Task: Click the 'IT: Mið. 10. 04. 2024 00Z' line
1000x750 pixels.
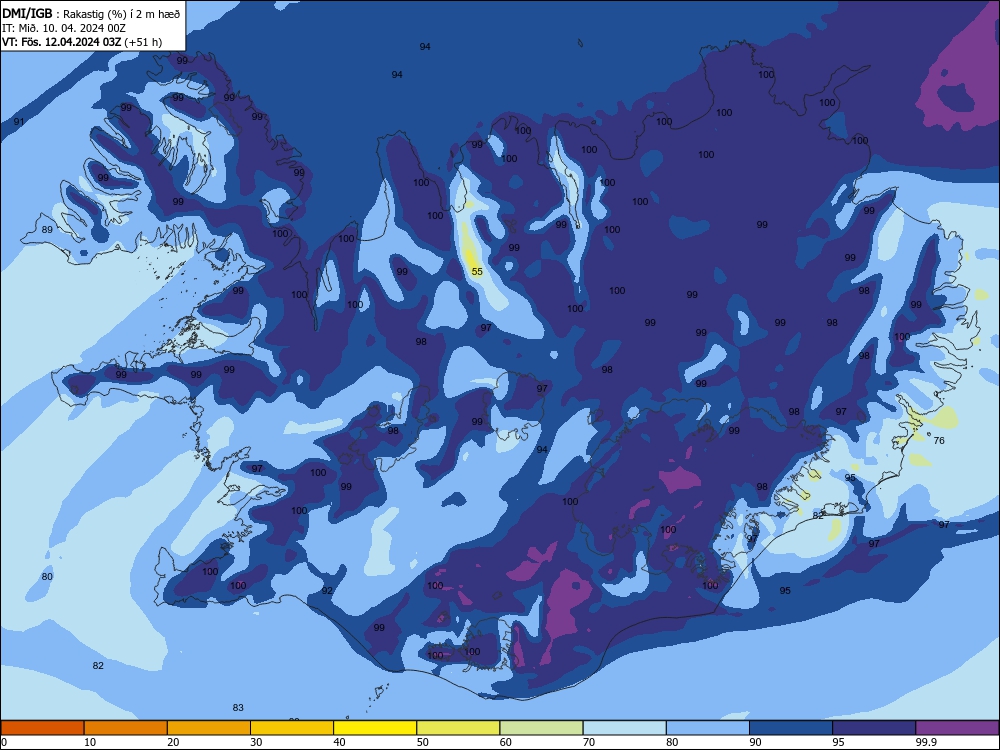Action: [64, 28]
